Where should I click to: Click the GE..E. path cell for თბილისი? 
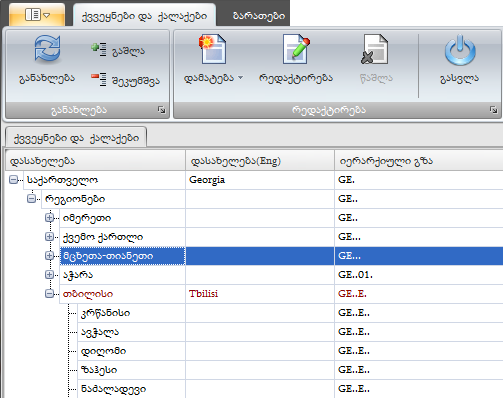[419, 294]
